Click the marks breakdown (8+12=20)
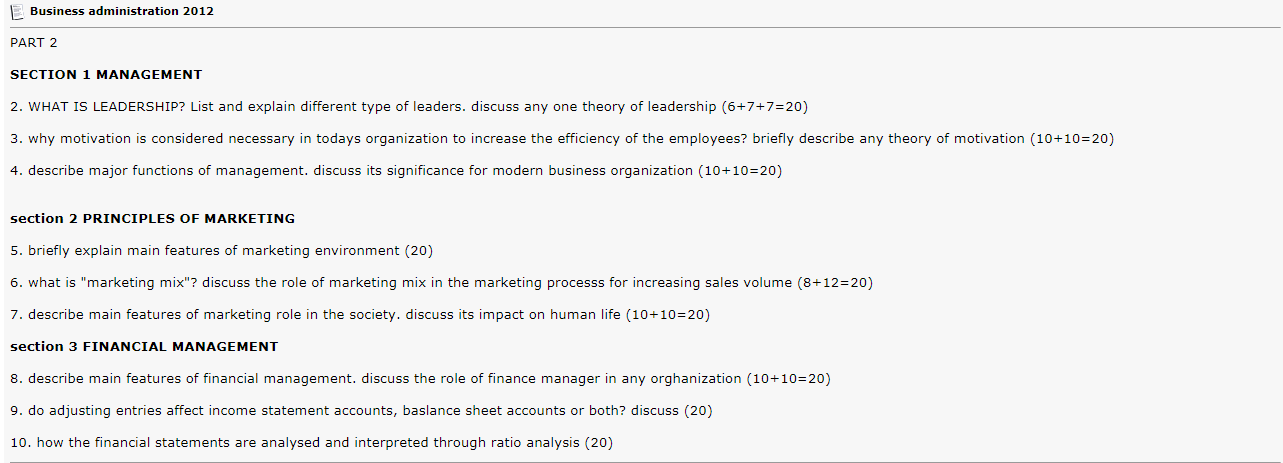 tap(835, 283)
